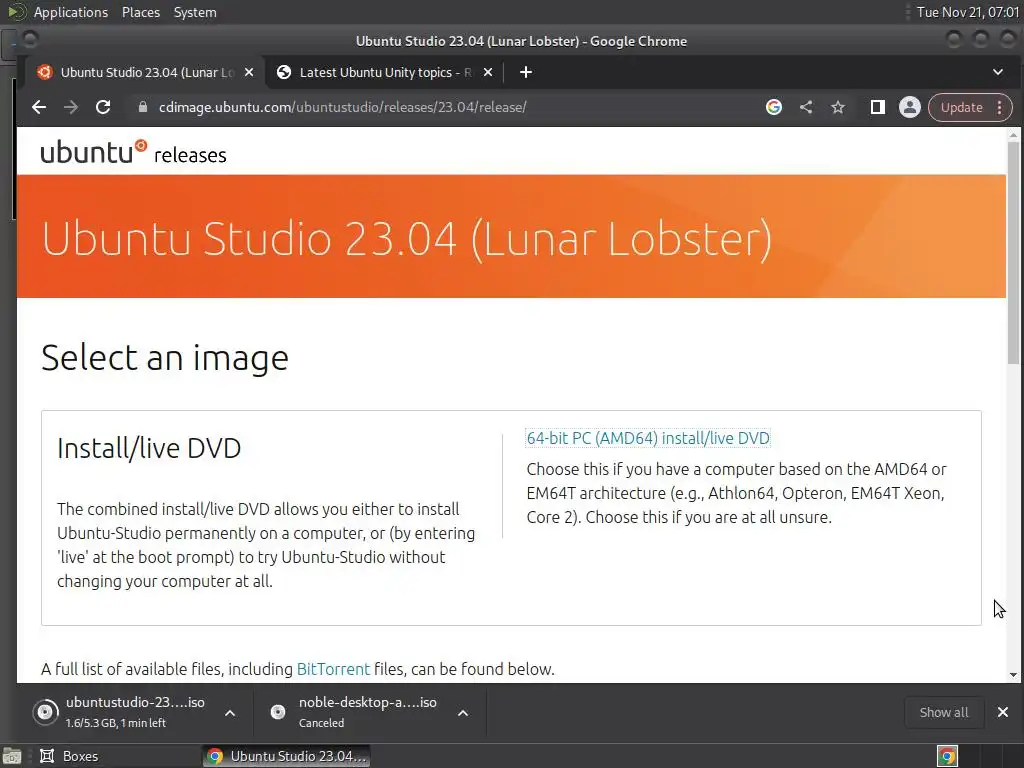
Task: Click the Ubuntu Studio 23.04 page heading
Action: click(x=406, y=238)
